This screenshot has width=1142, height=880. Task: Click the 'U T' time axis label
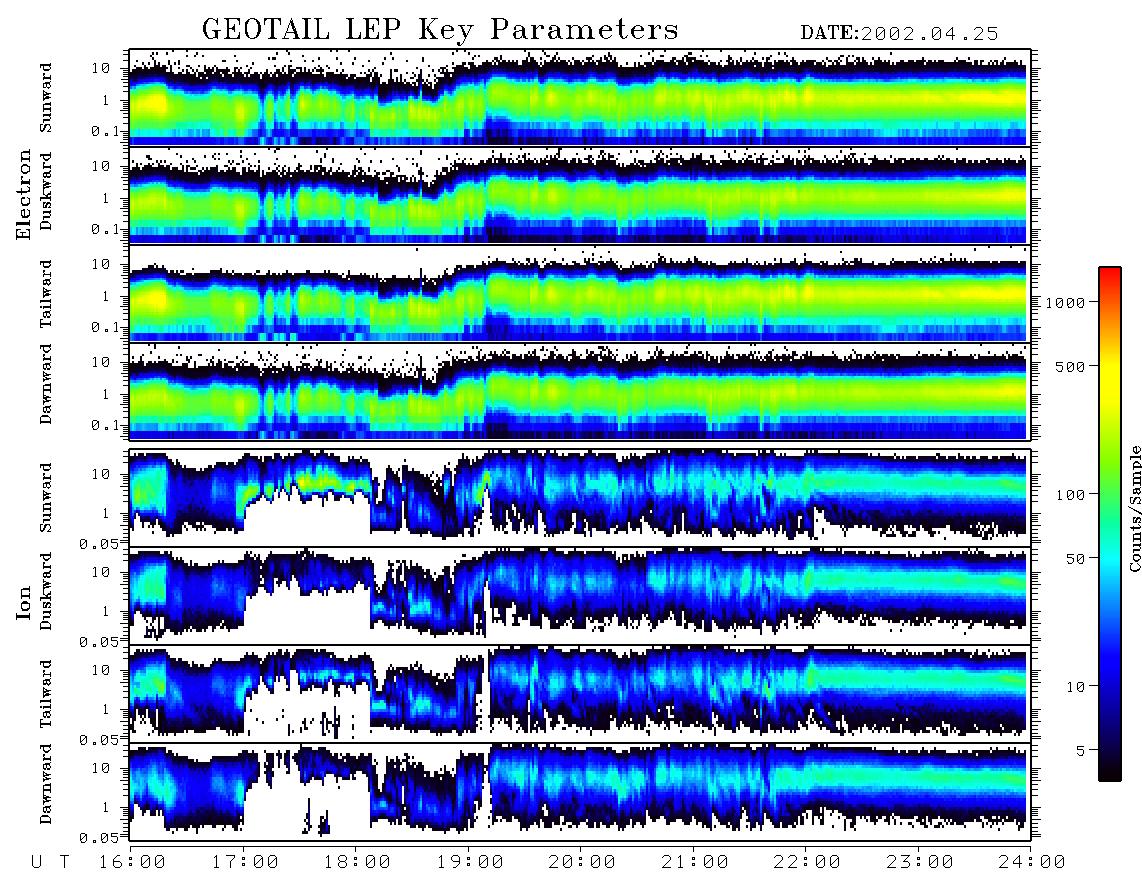51,862
